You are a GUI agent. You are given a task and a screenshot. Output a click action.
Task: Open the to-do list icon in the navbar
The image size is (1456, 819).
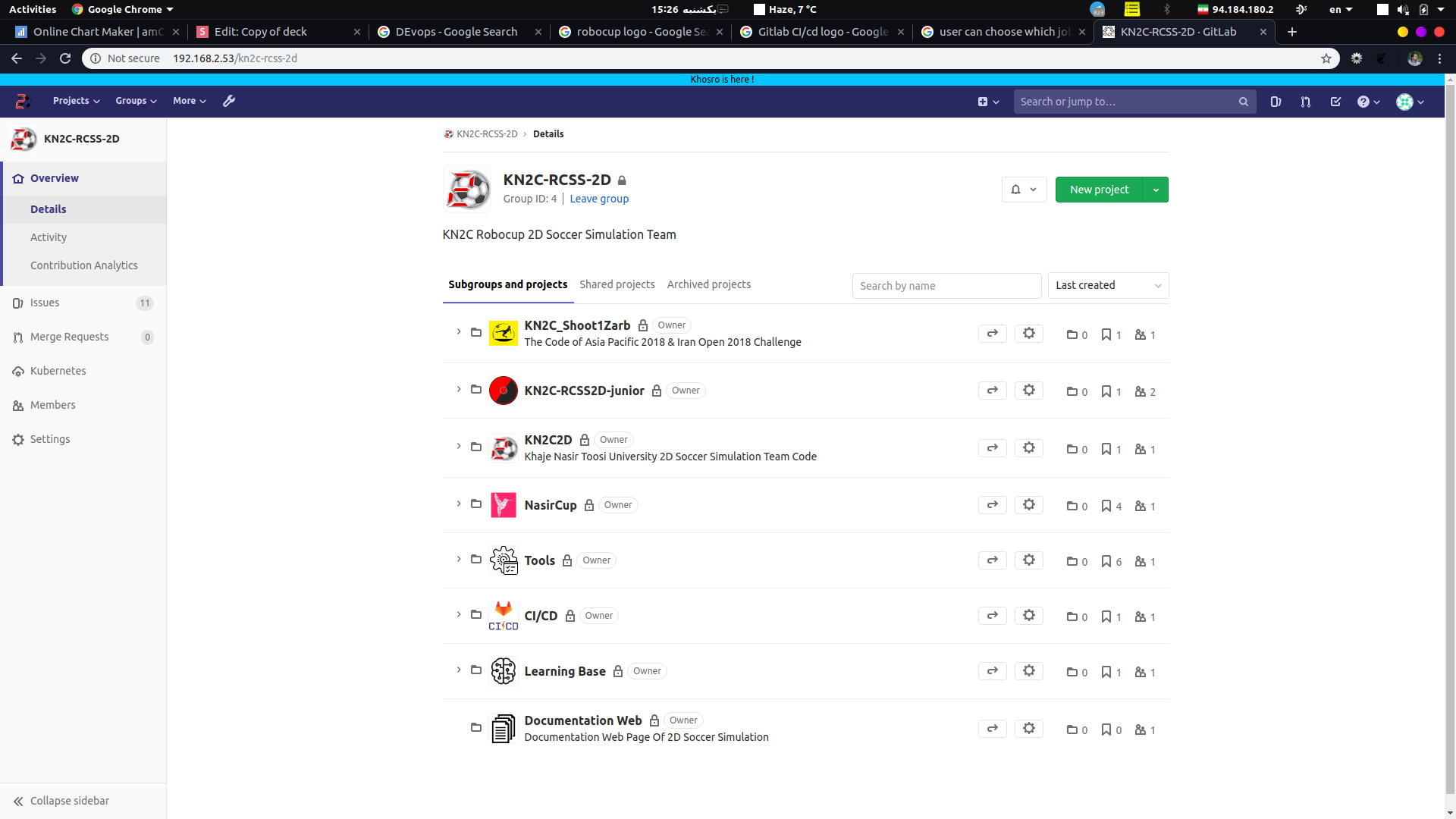[x=1335, y=102]
